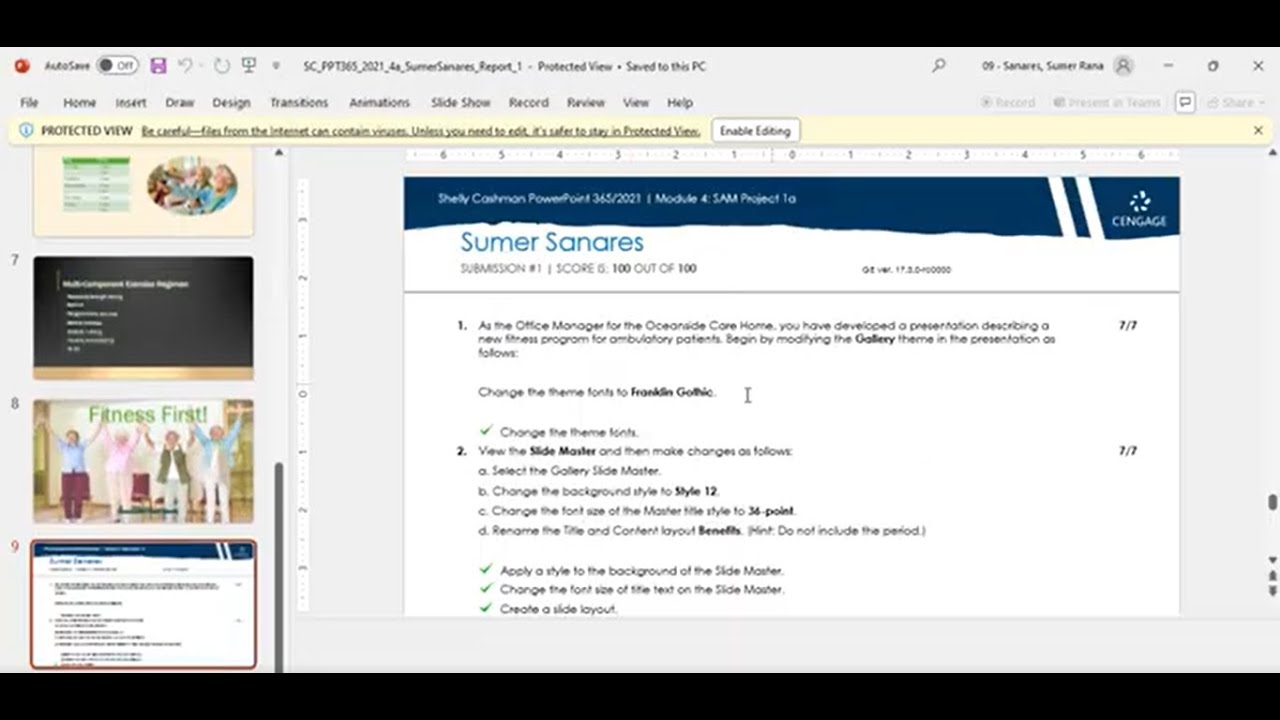Click the Shelly Cashman PowerPoint header text
Viewport: 1280px width, 720px height.
point(616,198)
